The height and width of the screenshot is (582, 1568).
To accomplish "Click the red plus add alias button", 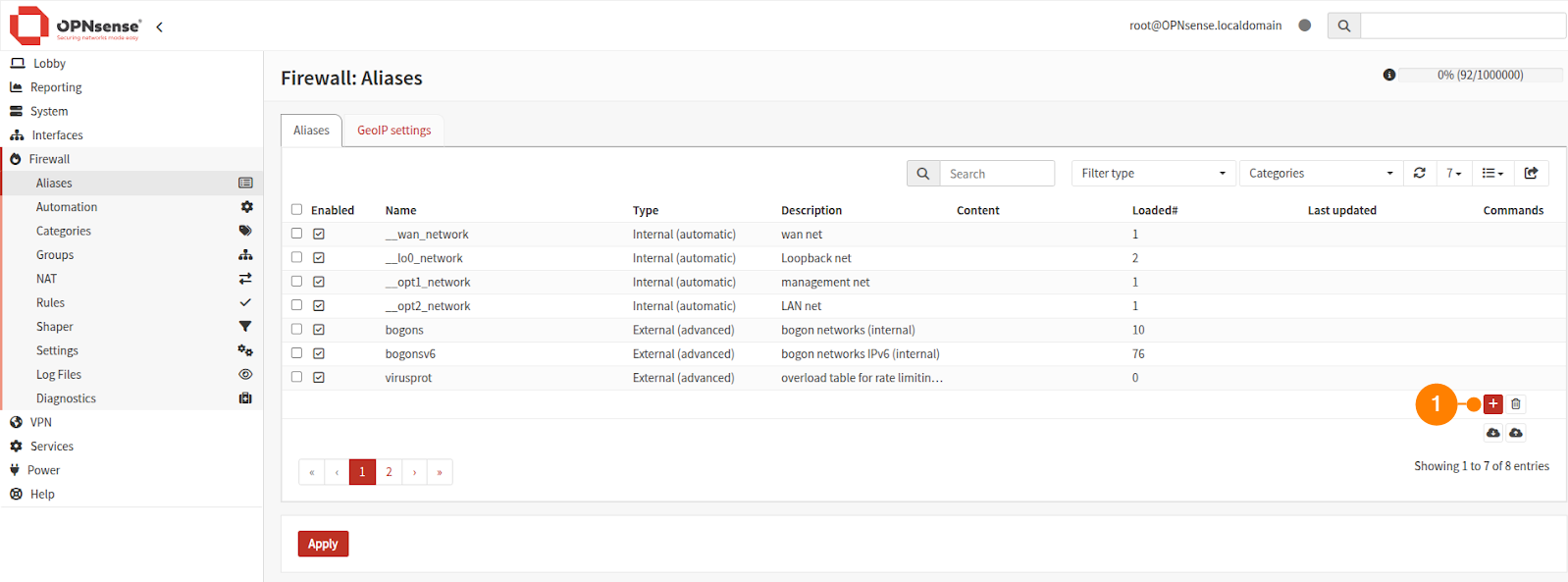I will point(1492,404).
